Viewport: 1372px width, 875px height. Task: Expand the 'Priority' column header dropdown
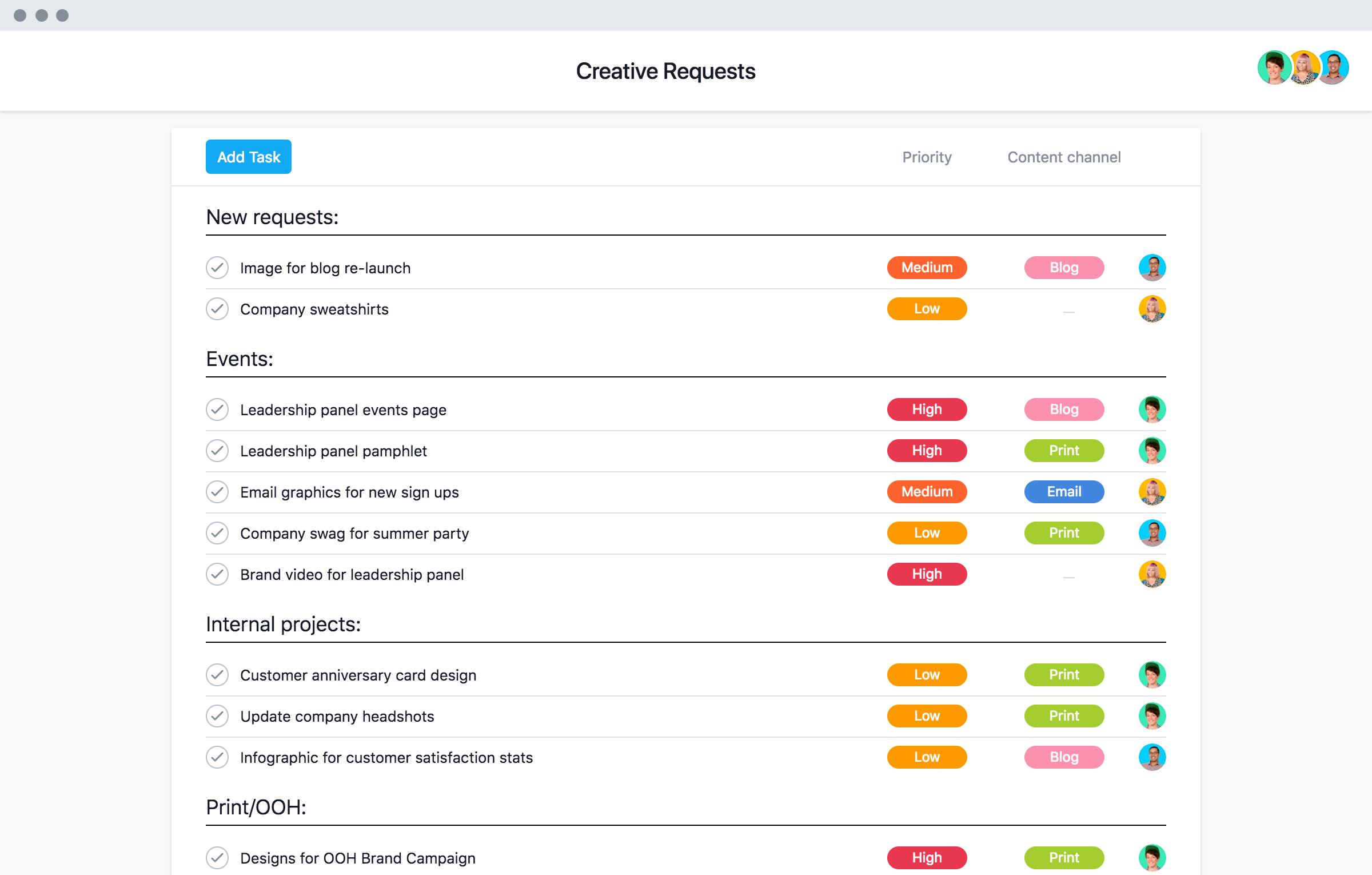coord(925,156)
